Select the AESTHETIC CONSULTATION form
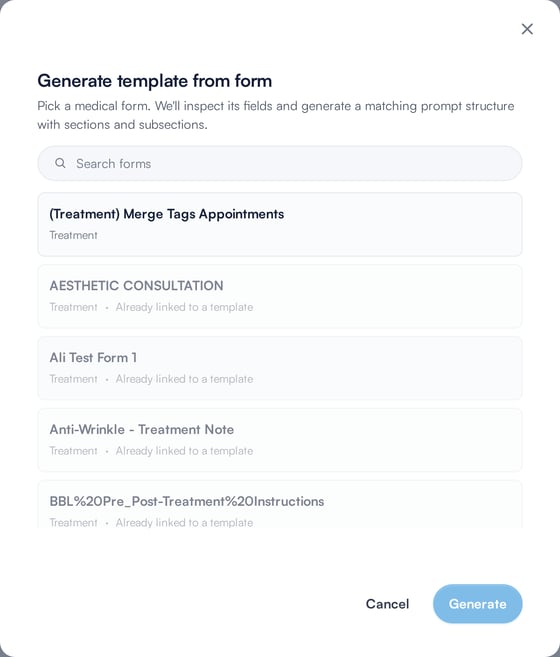Screen dimensions: 560x657 tap(280, 296)
